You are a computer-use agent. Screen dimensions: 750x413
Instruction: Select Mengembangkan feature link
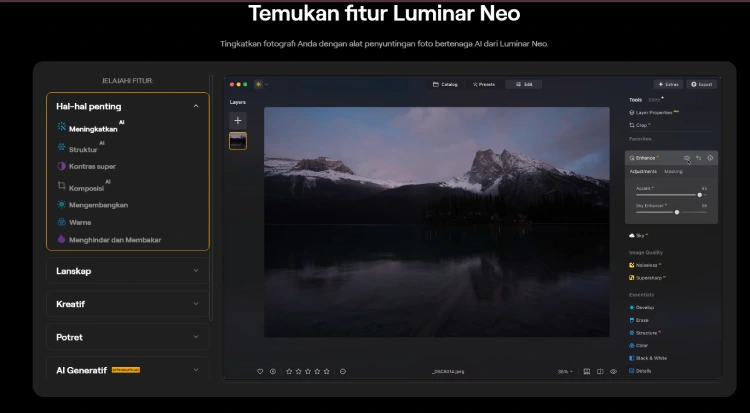(98, 205)
